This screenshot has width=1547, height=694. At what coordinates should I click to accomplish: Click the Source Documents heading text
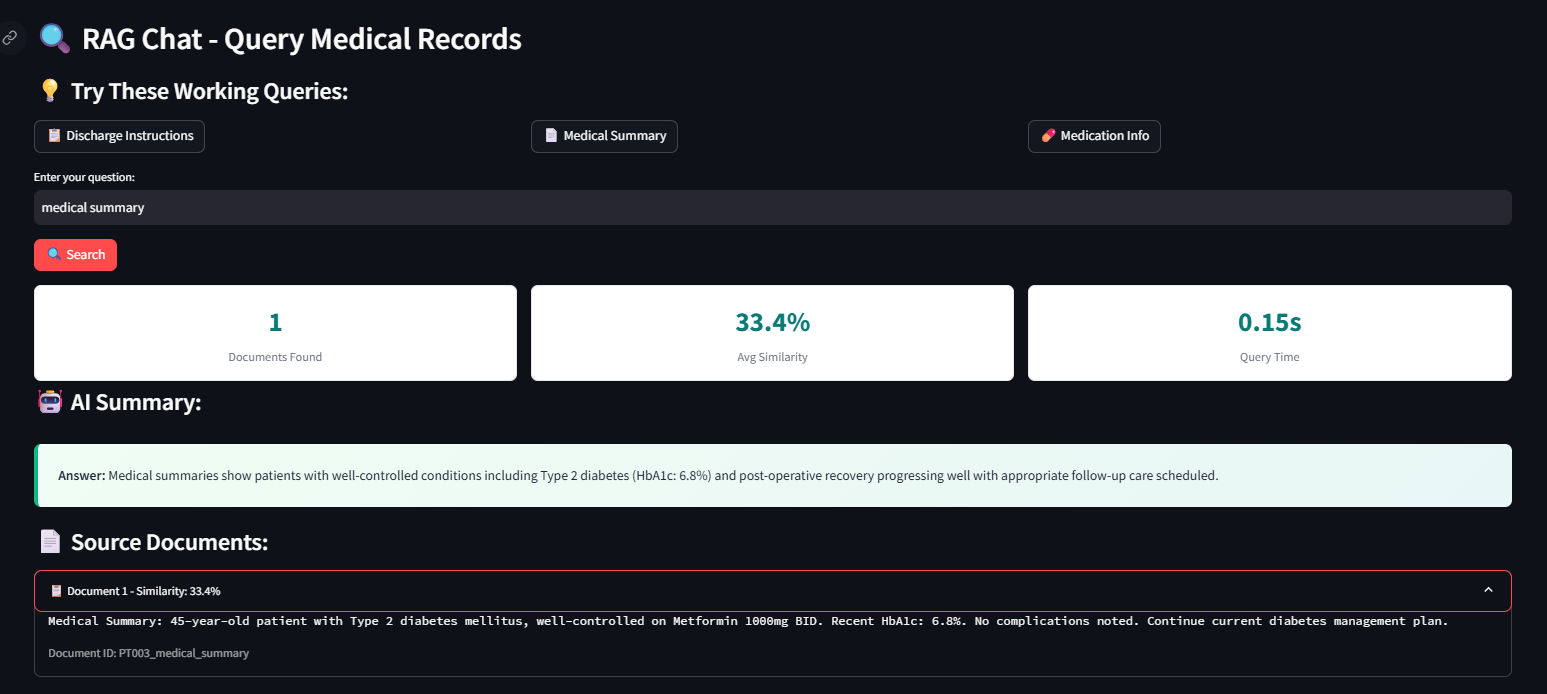(x=169, y=542)
